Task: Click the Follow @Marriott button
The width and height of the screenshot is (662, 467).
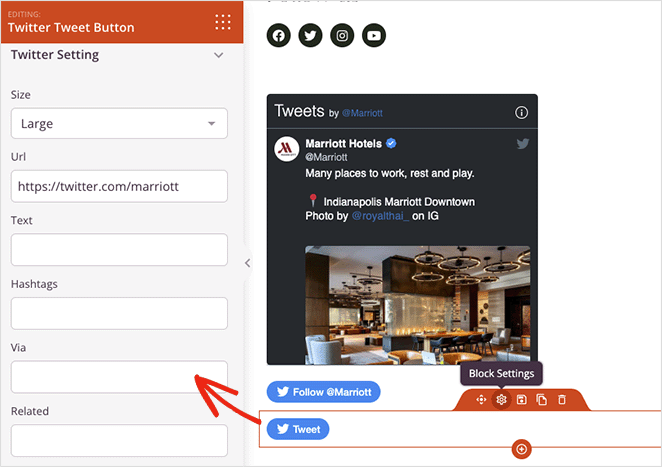Action: [x=323, y=392]
